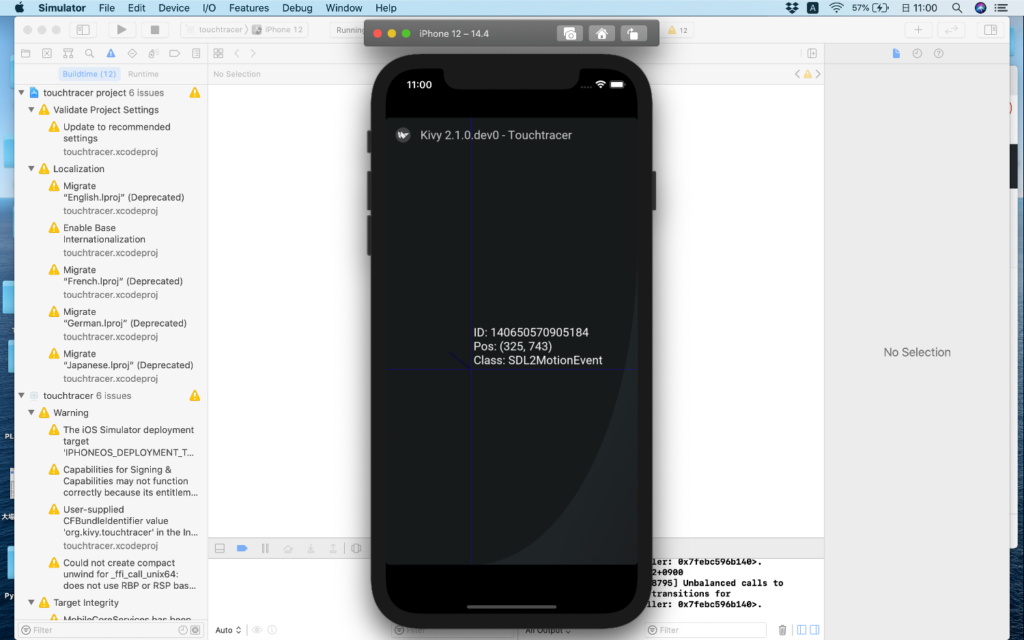The image size is (1024, 640).
Task: Click the 12 warnings indicator in toolbar
Action: (x=678, y=30)
